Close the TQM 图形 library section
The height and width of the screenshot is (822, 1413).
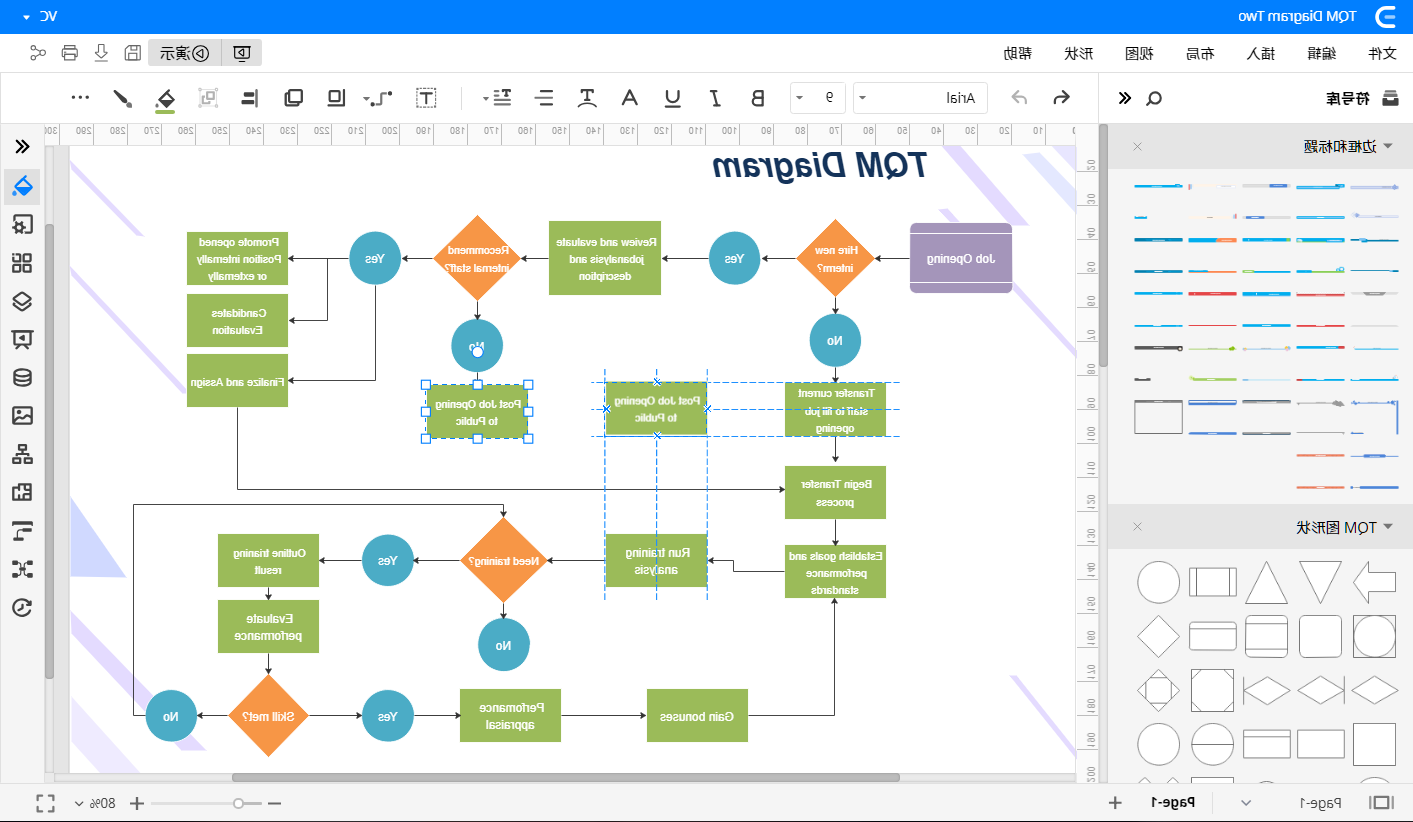1137,527
